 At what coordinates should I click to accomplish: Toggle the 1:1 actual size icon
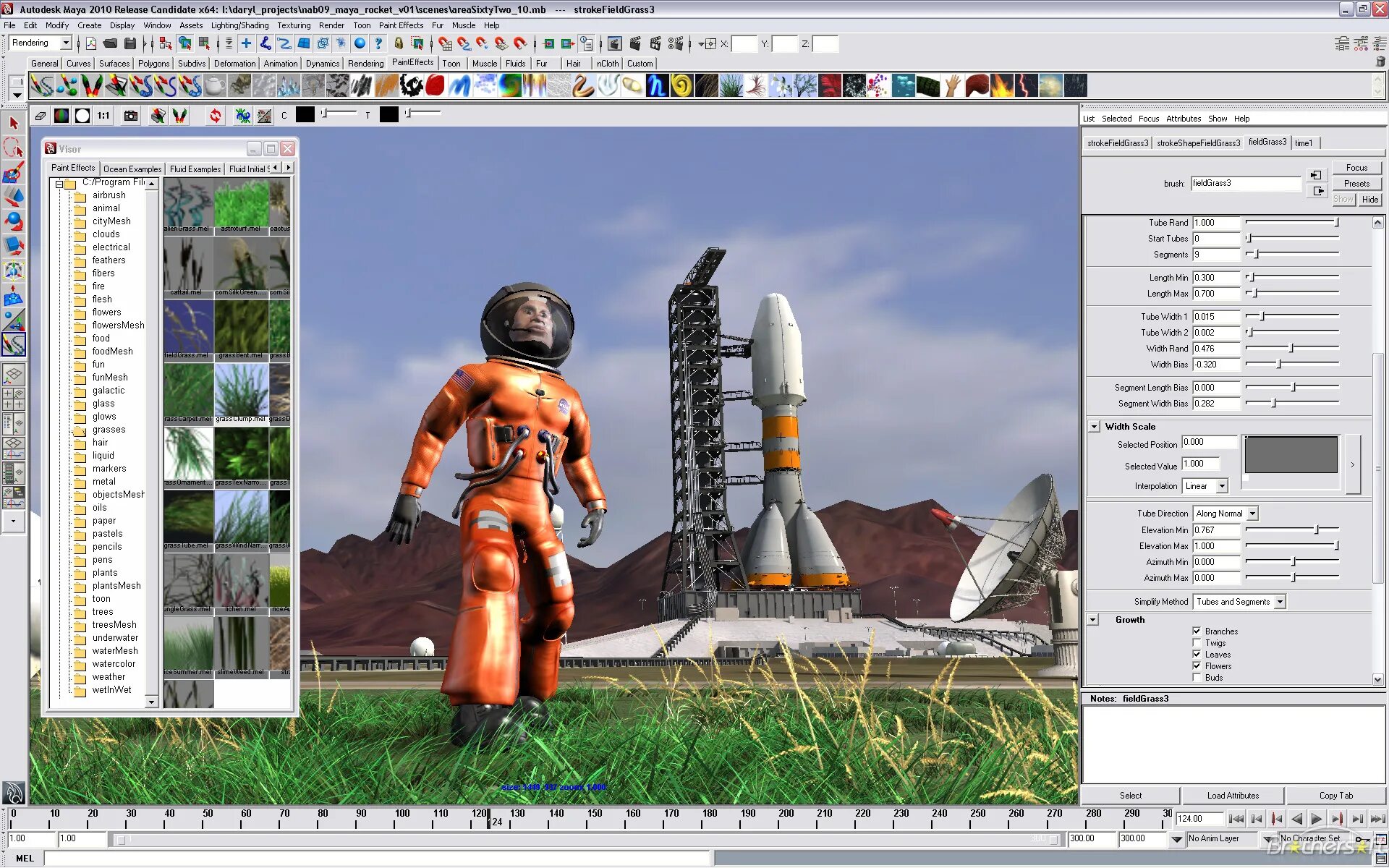pos(103,116)
